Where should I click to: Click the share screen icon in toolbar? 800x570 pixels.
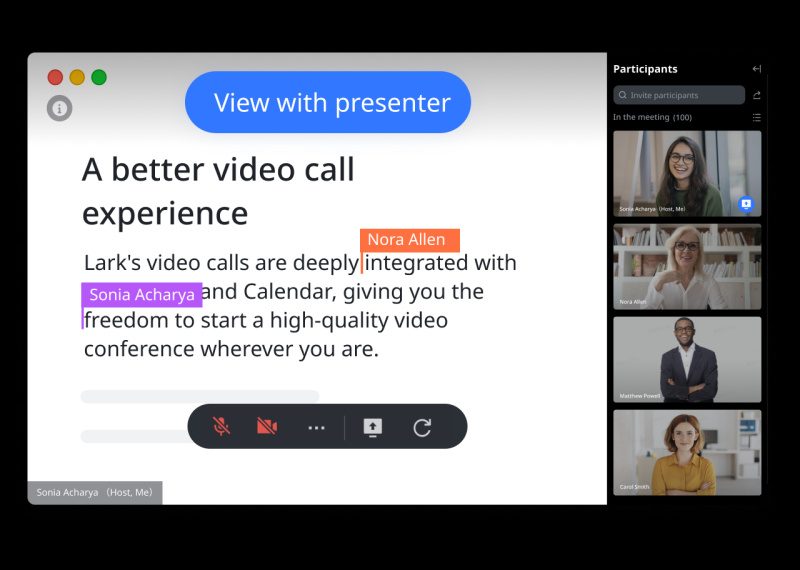point(372,427)
